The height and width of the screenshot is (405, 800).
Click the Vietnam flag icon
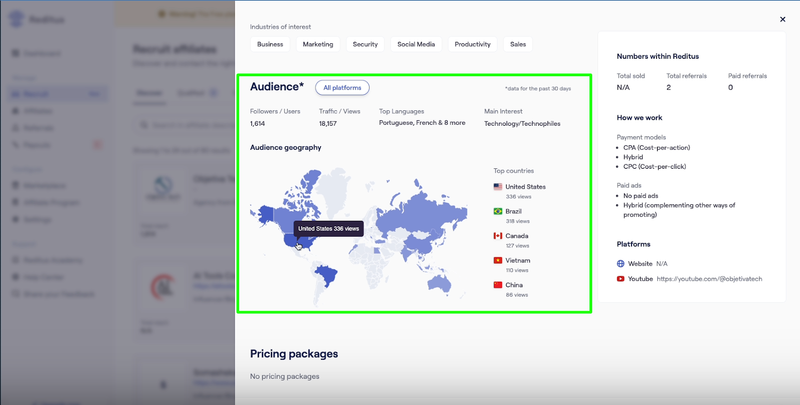point(498,260)
